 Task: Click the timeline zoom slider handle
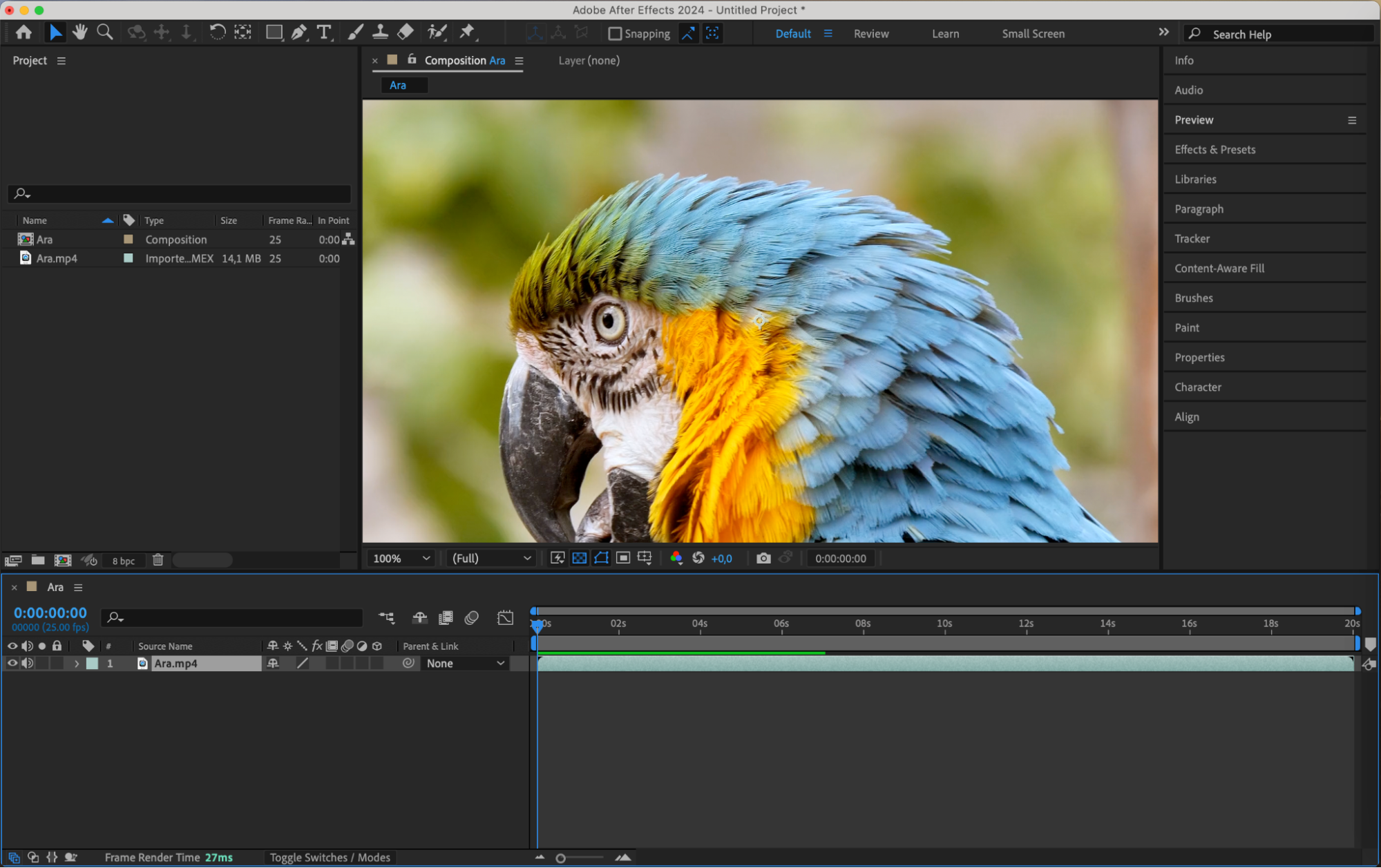point(560,858)
